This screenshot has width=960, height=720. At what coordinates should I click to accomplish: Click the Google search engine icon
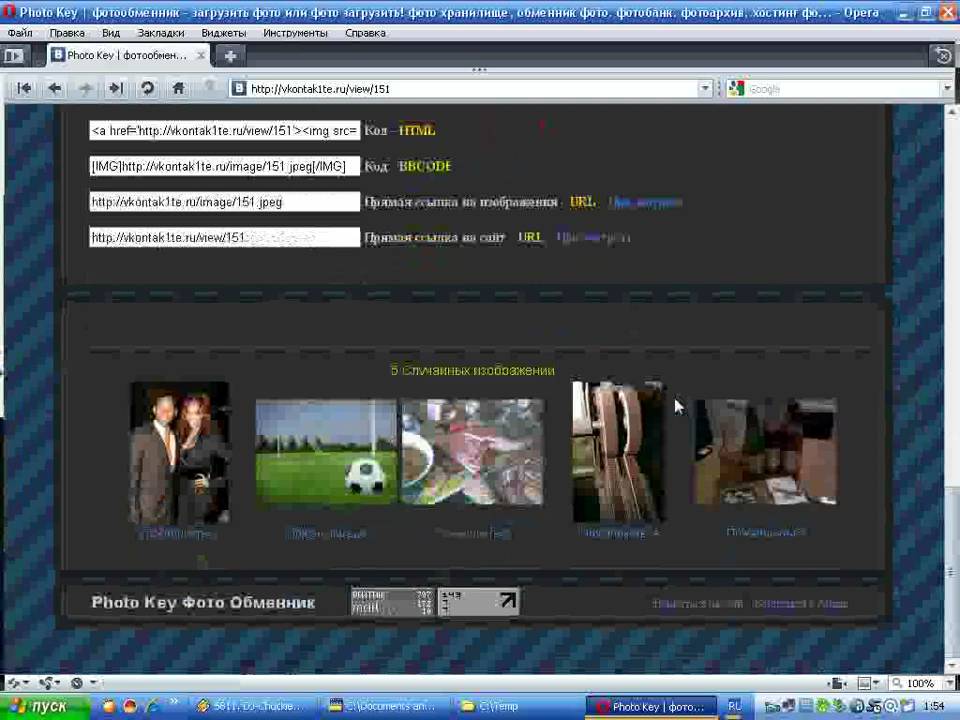point(737,89)
